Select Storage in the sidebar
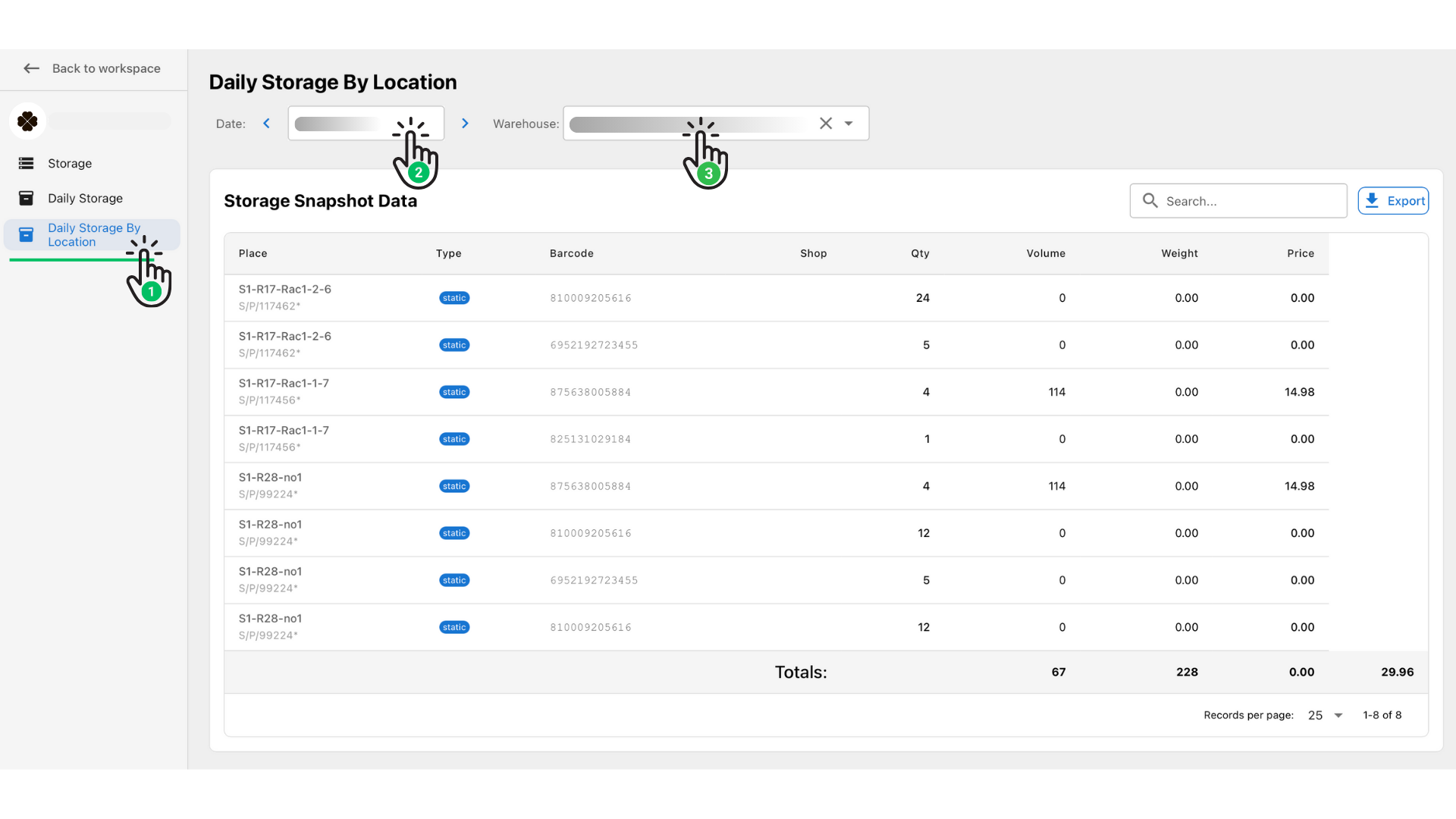Image resolution: width=1456 pixels, height=819 pixels. tap(70, 163)
